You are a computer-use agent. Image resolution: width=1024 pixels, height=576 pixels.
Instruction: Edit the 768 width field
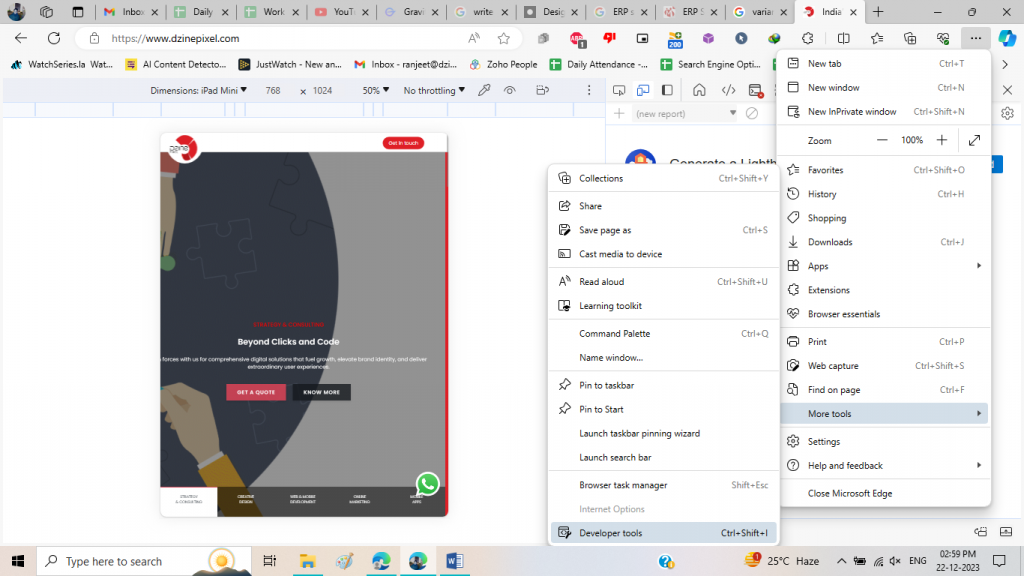273,90
